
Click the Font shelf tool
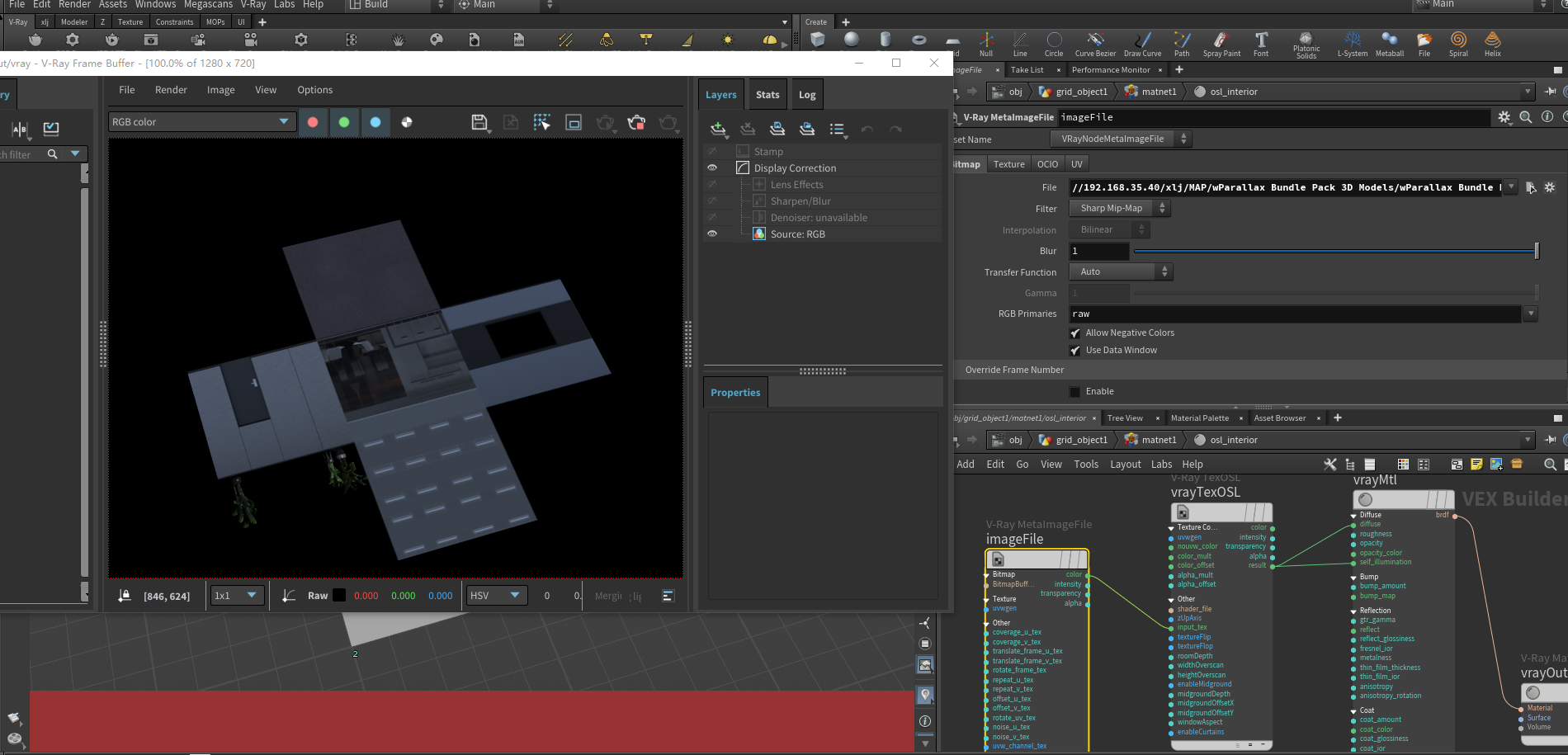pyautogui.click(x=1261, y=44)
